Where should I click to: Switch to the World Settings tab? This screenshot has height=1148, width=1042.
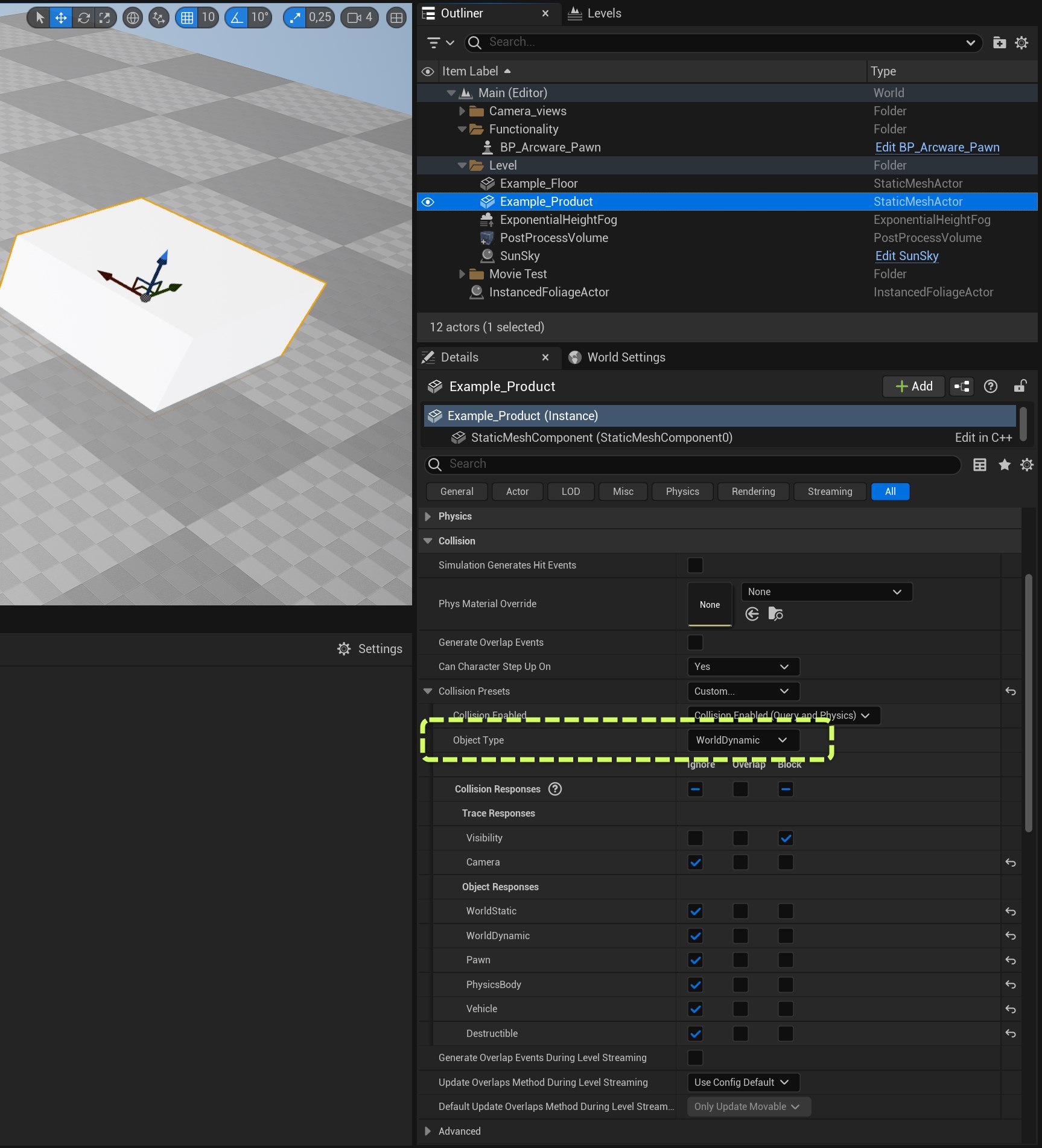[x=626, y=357]
